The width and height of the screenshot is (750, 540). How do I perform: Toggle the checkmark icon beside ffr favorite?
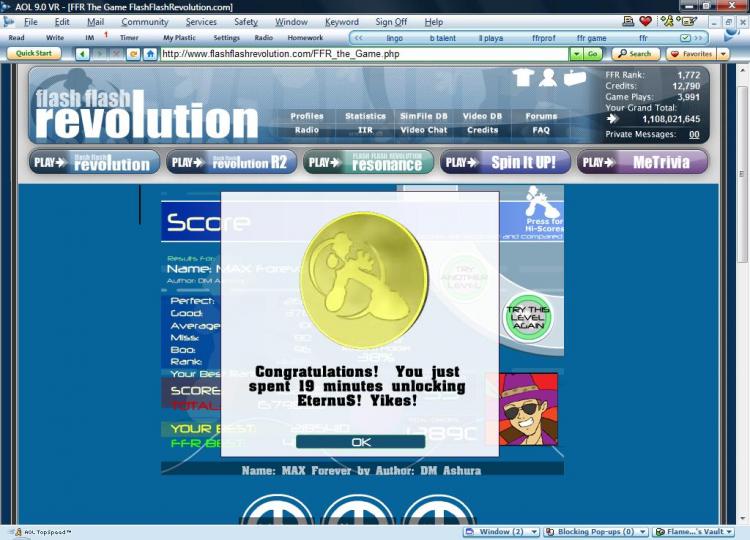coord(685,38)
